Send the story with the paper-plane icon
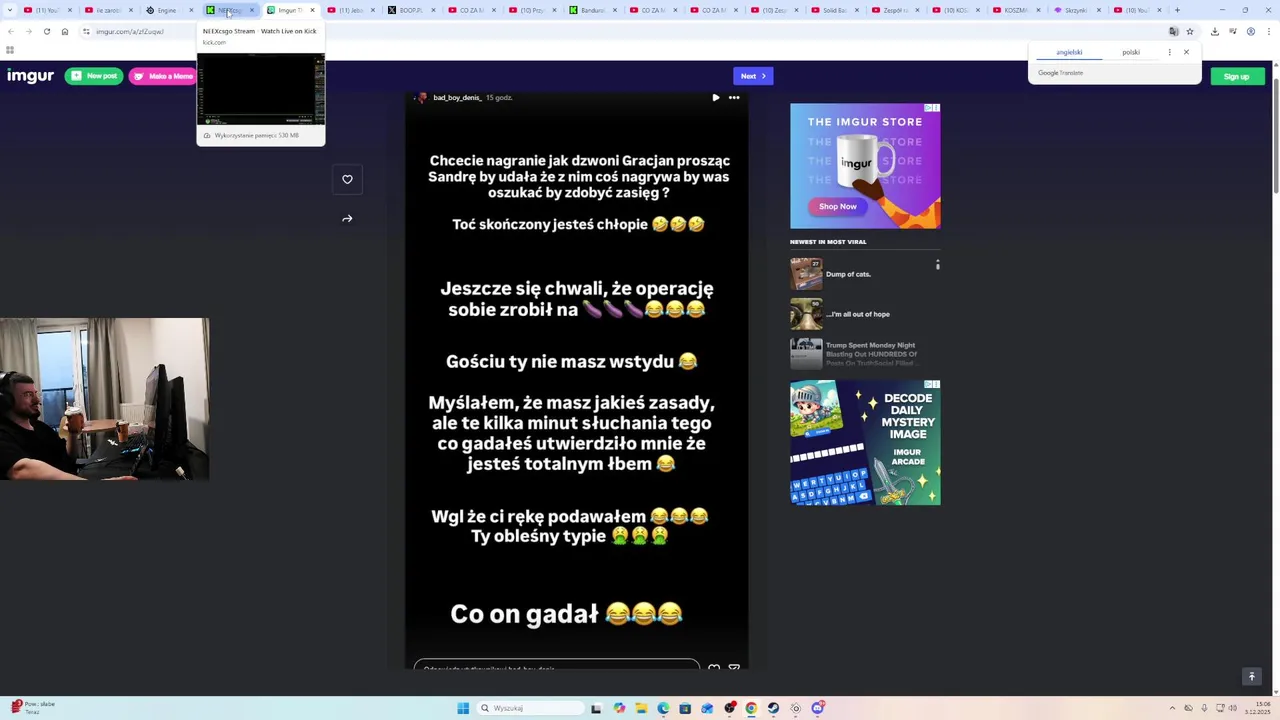Screen dimensions: 1280x720 click(734, 667)
